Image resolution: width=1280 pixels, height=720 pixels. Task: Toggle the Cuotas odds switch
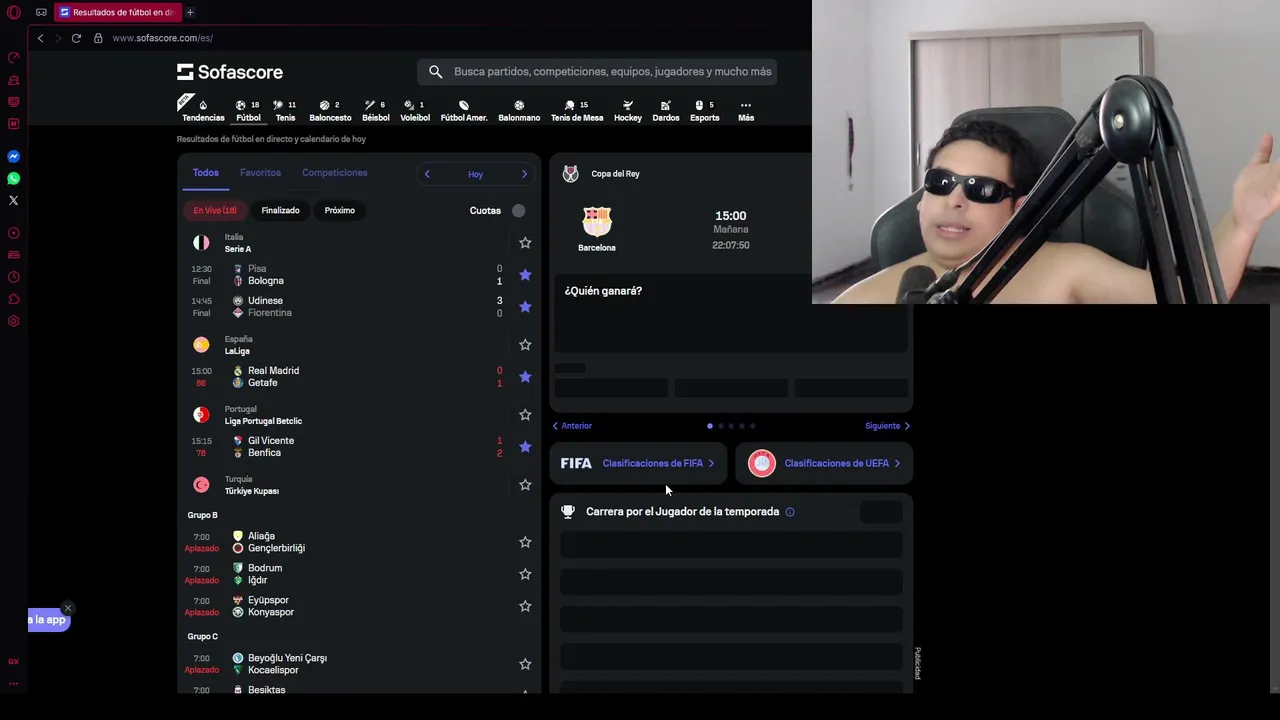tap(517, 211)
